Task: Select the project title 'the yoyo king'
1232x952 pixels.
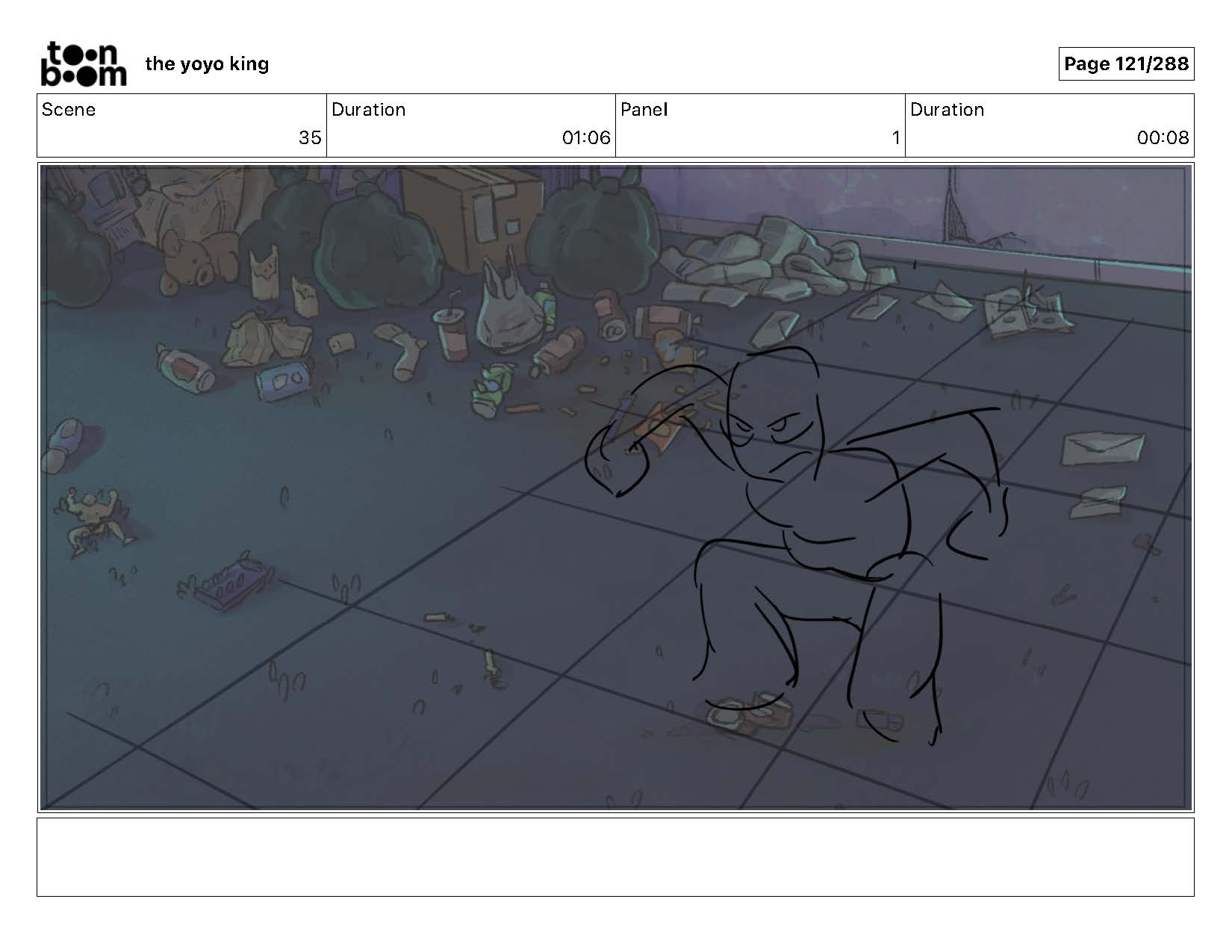Action: 207,64
